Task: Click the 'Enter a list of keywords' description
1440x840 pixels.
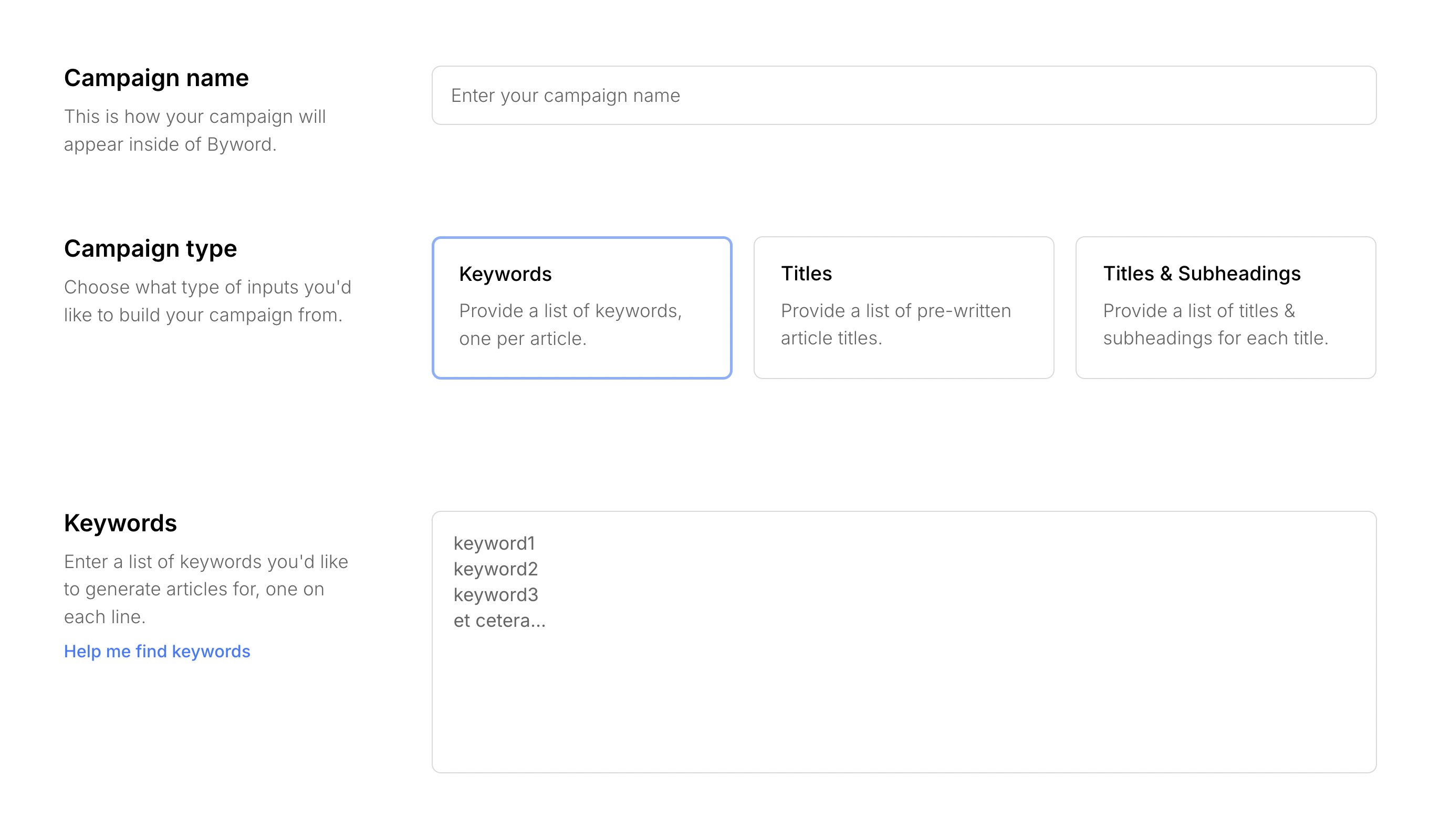Action: [206, 562]
